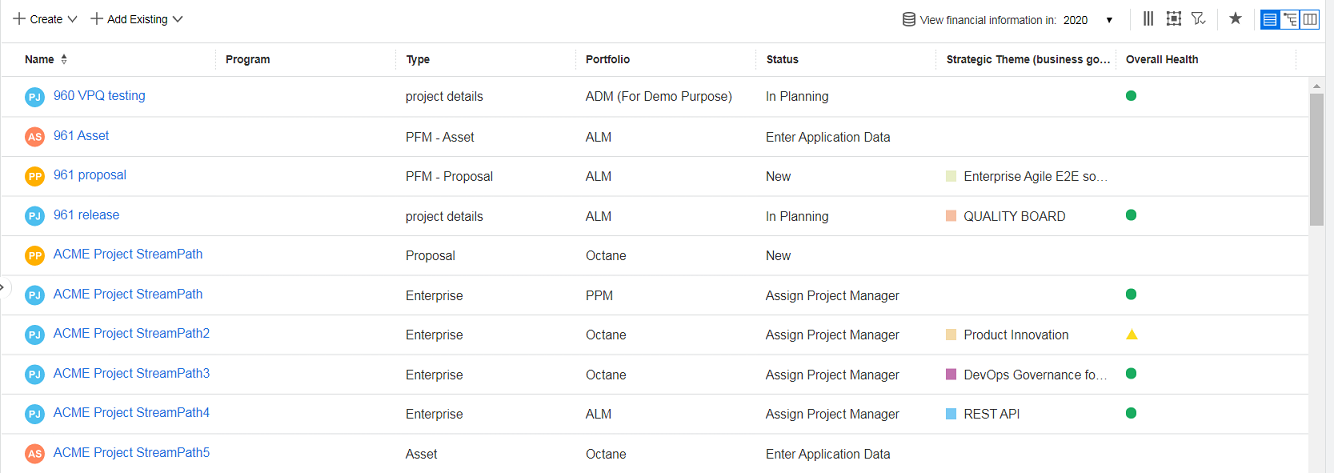Click the favorites star icon
The width and height of the screenshot is (1334, 473).
pos(1235,19)
